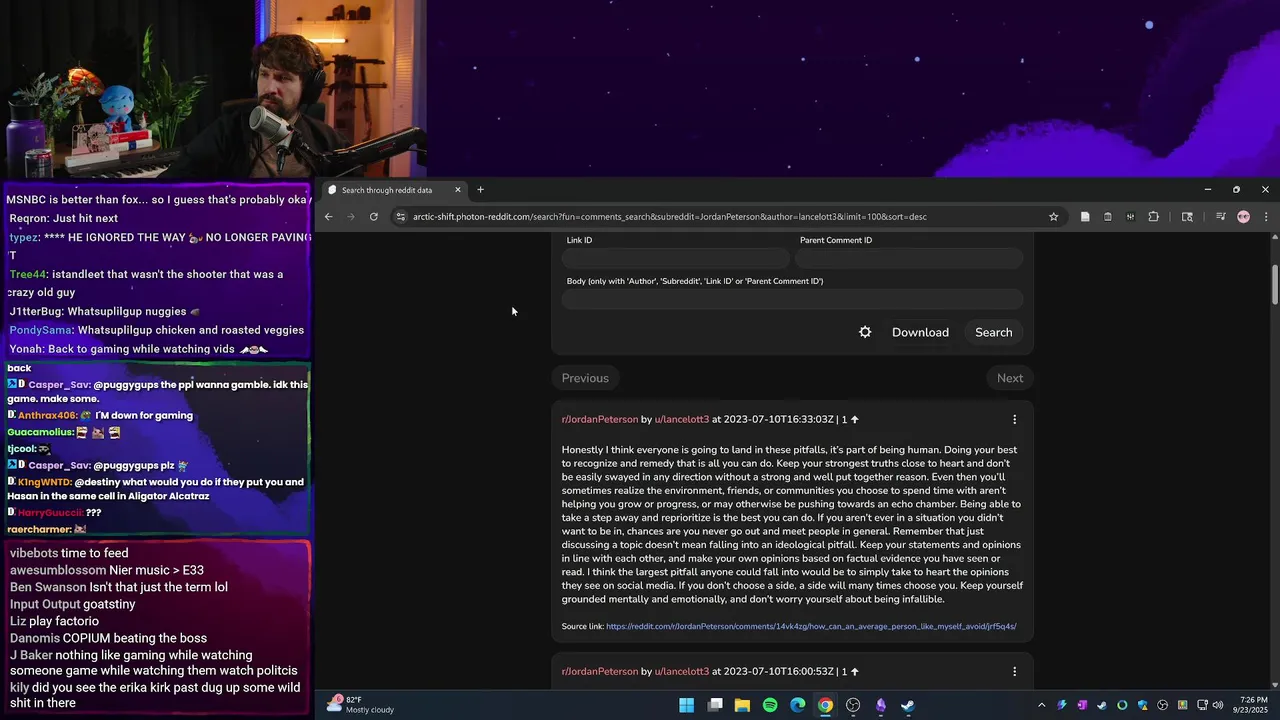1280x720 pixels.
Task: Click the streamer webcam thumbnail
Action: tap(212, 89)
